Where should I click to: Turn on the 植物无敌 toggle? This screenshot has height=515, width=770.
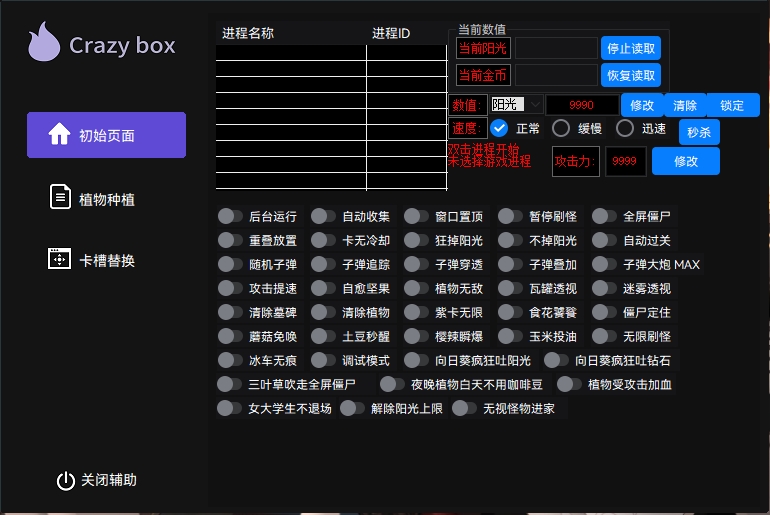[417, 289]
